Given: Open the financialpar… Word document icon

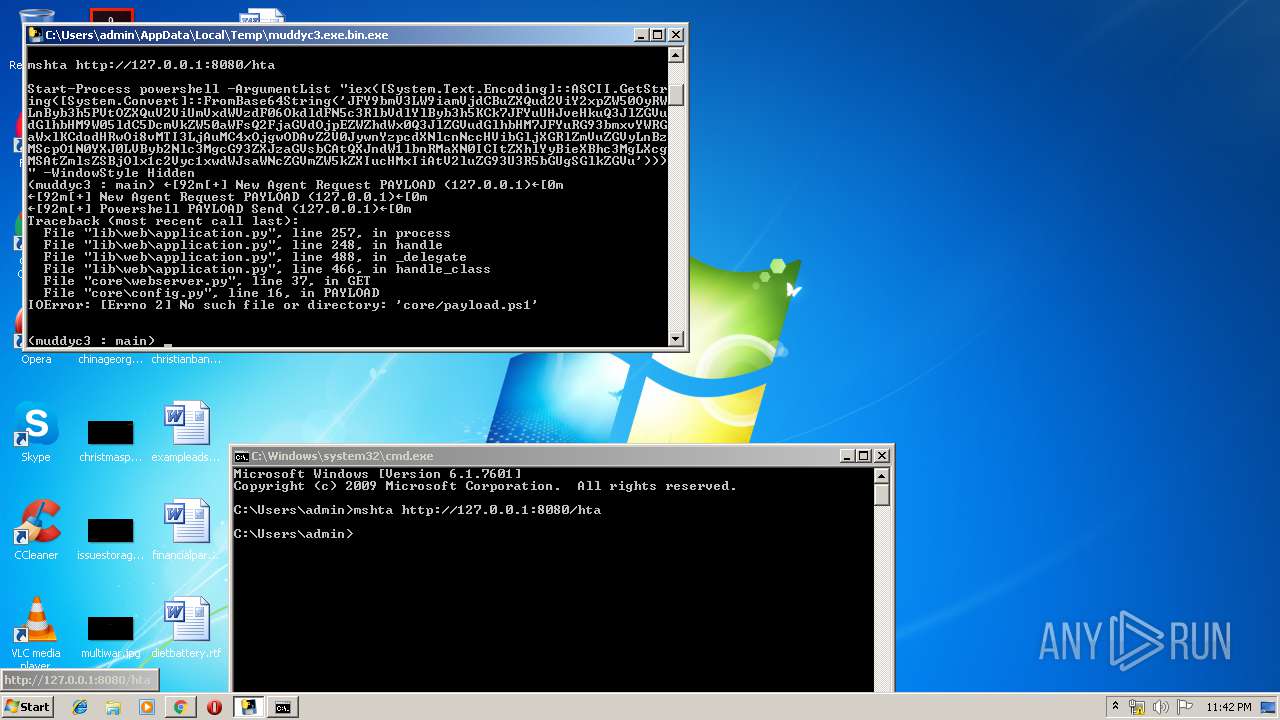Looking at the screenshot, I should [x=186, y=530].
